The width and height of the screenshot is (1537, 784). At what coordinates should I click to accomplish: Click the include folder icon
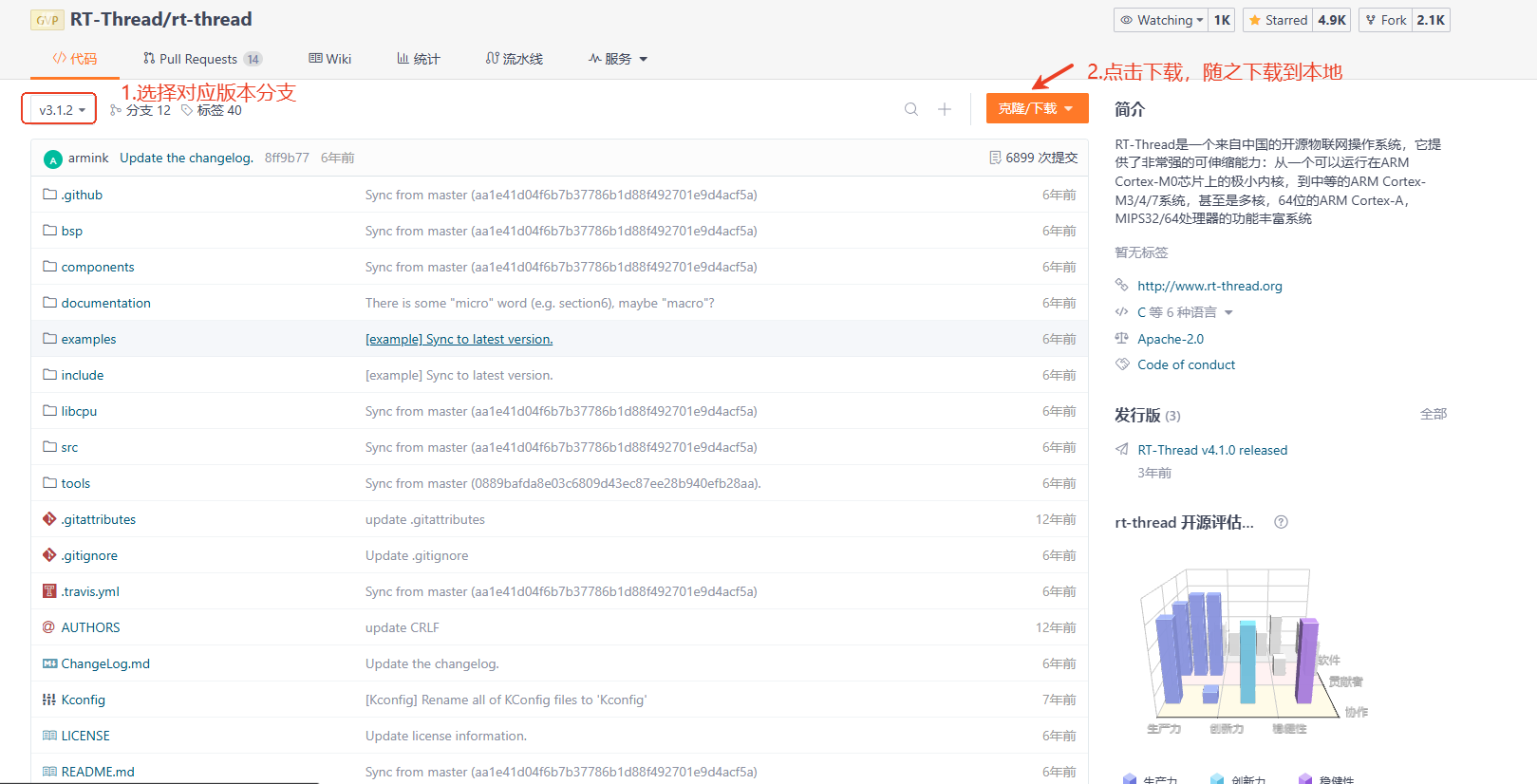coord(49,375)
